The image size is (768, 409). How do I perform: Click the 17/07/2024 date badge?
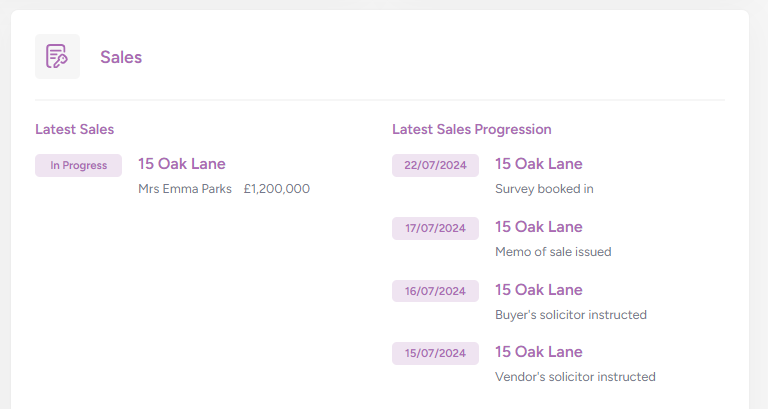435,228
